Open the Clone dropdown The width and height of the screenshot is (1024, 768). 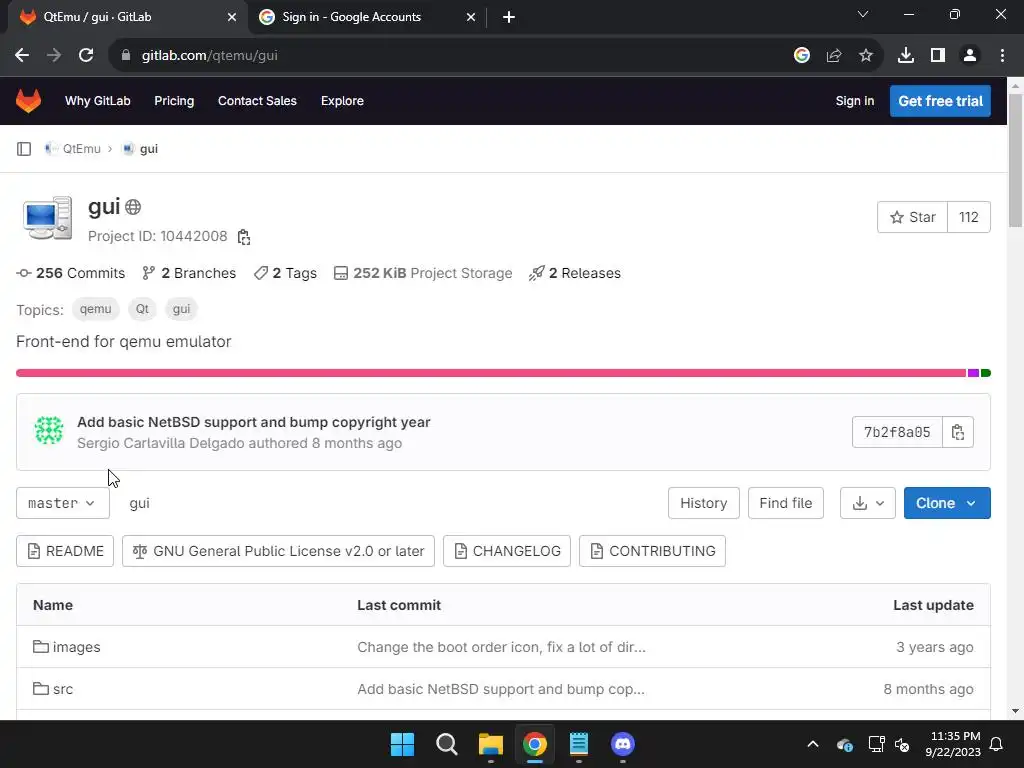tap(947, 503)
